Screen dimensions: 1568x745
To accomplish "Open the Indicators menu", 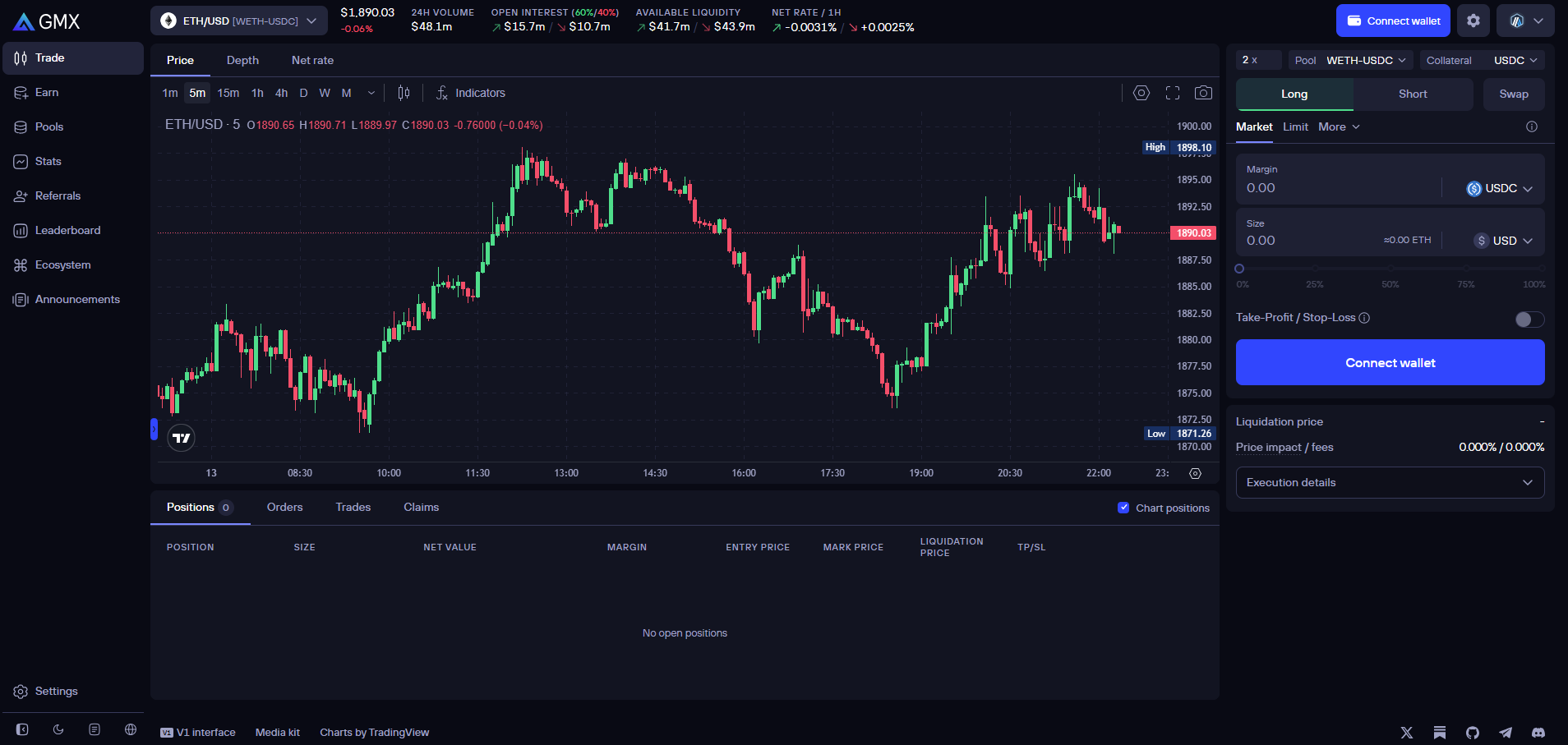I will click(x=471, y=93).
